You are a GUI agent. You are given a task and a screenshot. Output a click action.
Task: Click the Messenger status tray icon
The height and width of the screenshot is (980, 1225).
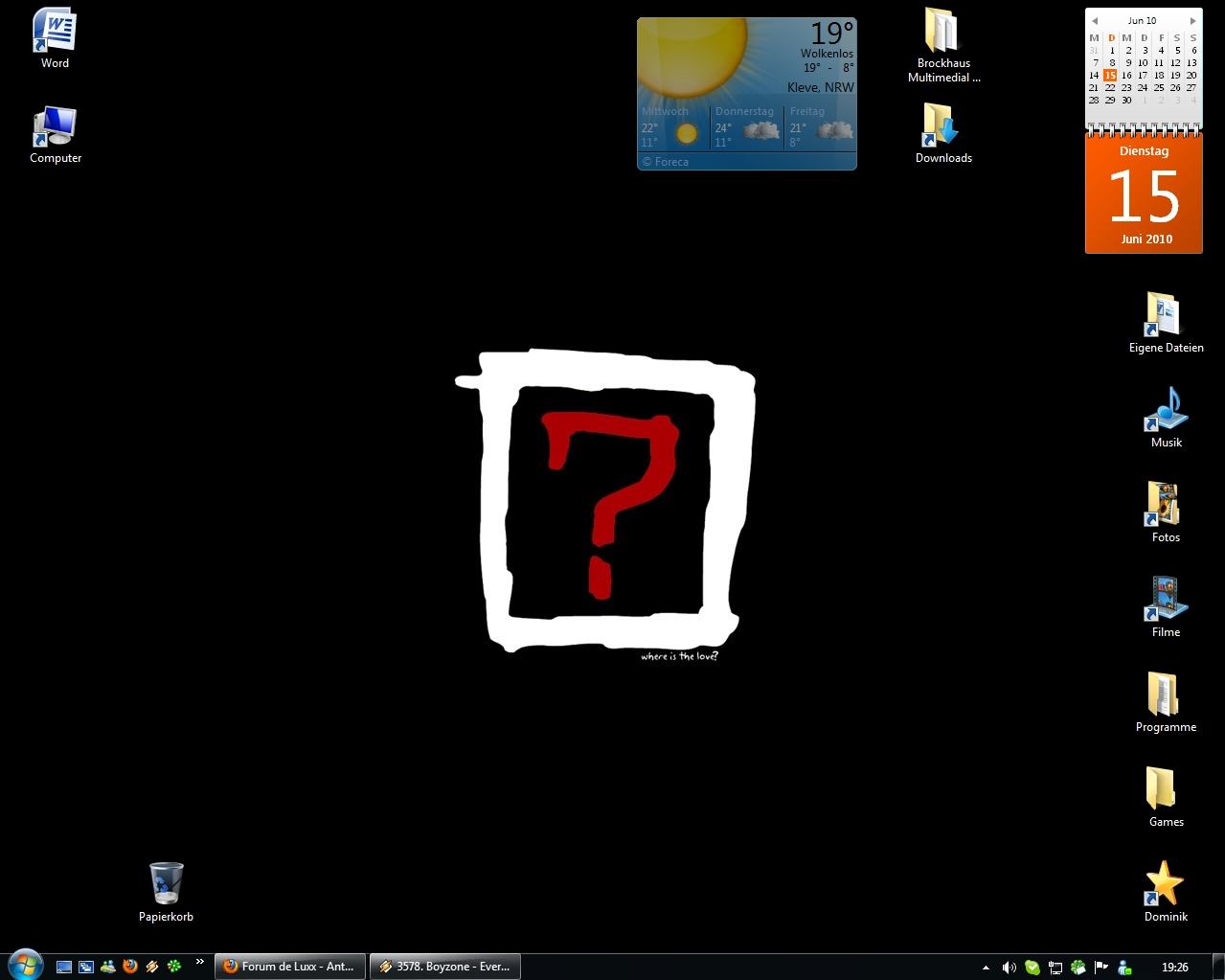tap(1124, 968)
